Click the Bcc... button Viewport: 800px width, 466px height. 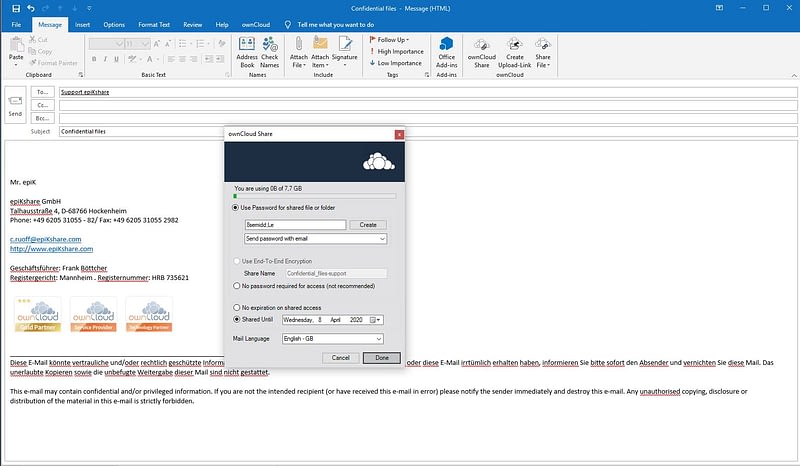coord(43,118)
